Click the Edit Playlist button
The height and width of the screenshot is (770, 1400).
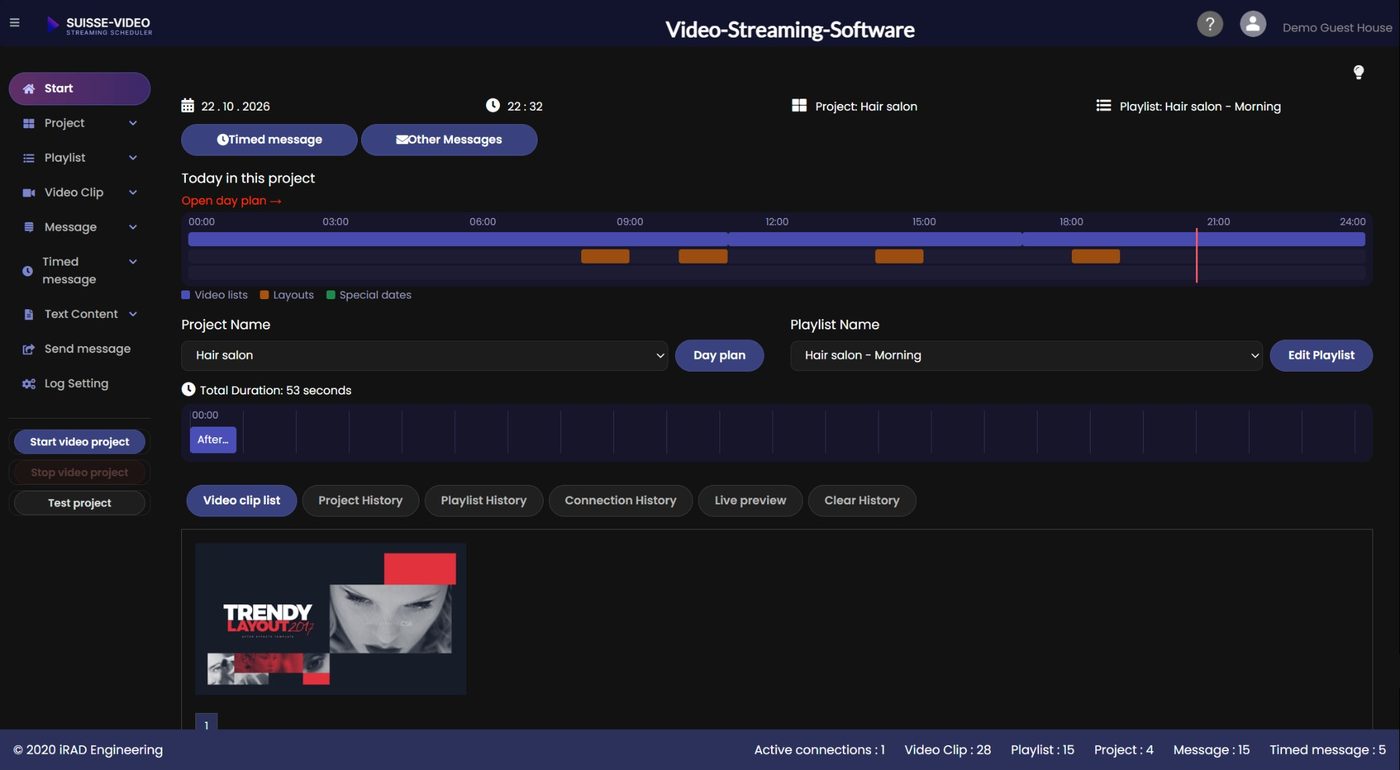pos(1321,356)
